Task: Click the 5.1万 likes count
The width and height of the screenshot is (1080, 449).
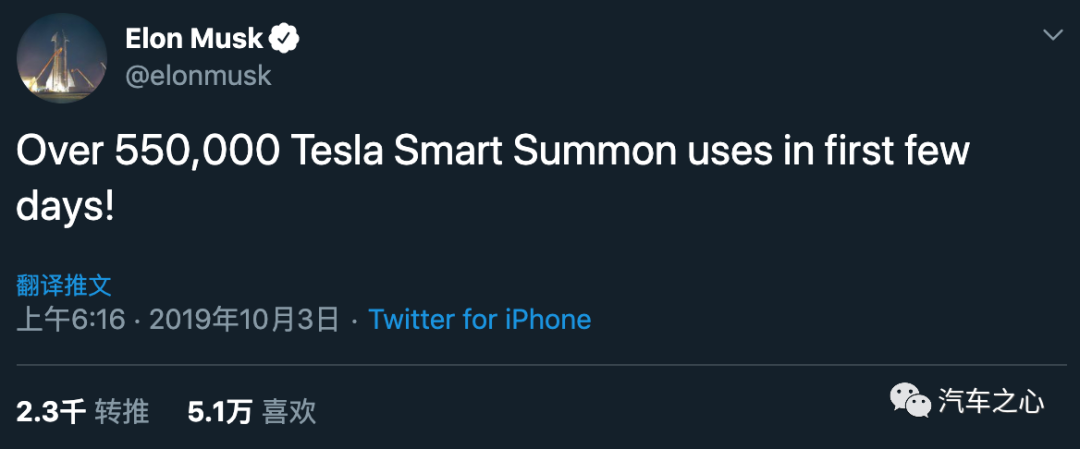Action: (x=219, y=411)
